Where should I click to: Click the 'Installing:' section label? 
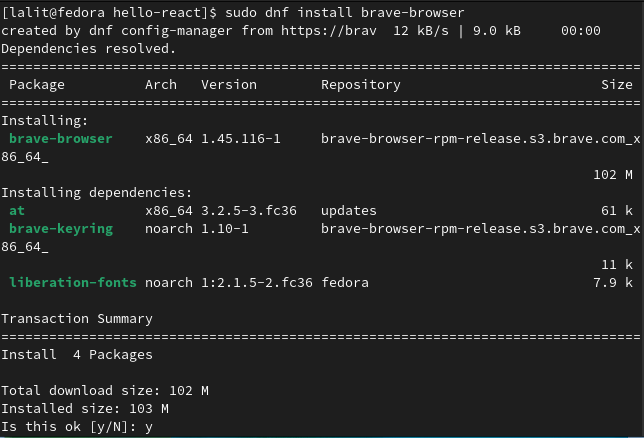pos(45,121)
